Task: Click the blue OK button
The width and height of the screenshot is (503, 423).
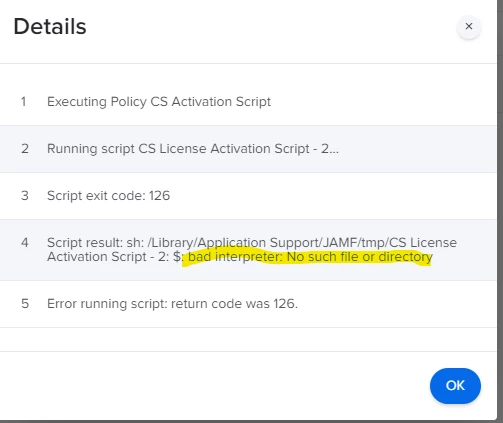Action: click(455, 386)
